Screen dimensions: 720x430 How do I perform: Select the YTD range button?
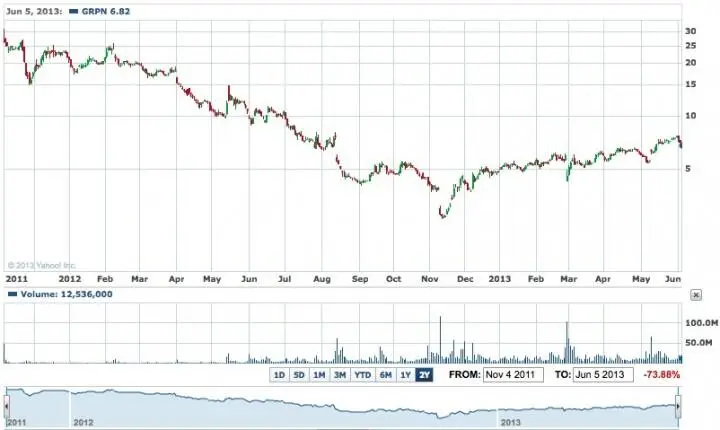(x=363, y=375)
